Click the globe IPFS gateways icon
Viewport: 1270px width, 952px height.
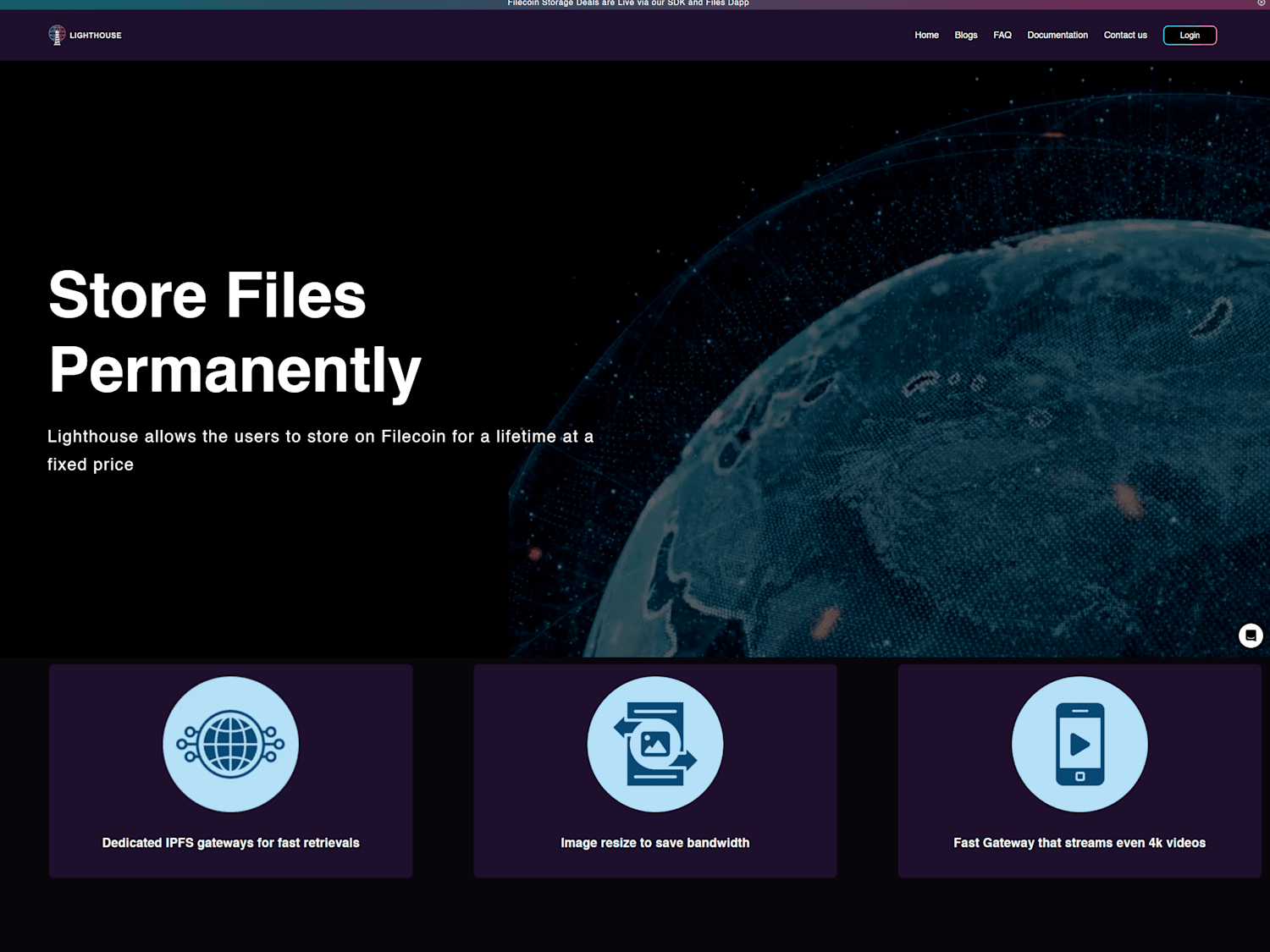coord(230,745)
